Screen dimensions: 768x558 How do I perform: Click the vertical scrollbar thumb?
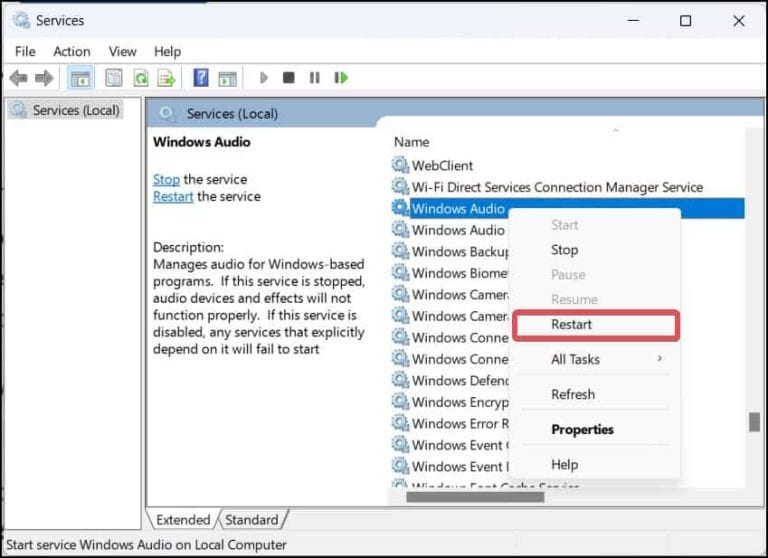(754, 422)
